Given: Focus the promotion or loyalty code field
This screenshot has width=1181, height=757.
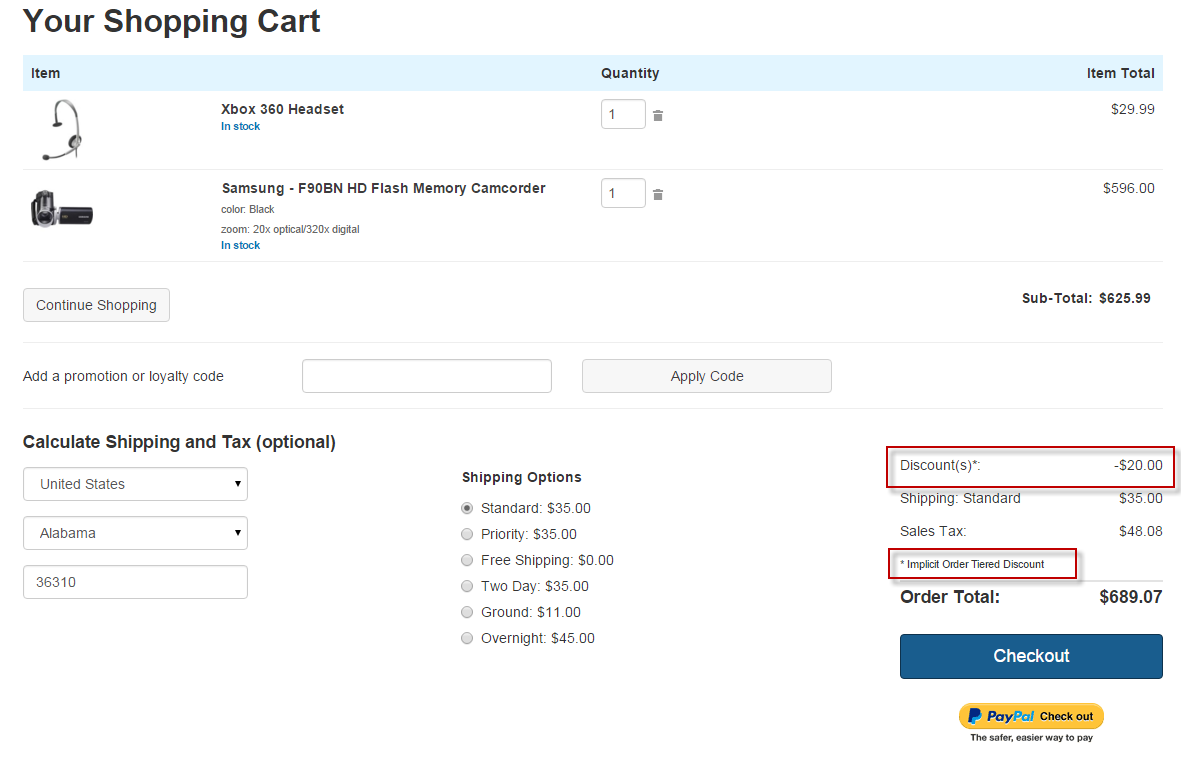Looking at the screenshot, I should (427, 376).
